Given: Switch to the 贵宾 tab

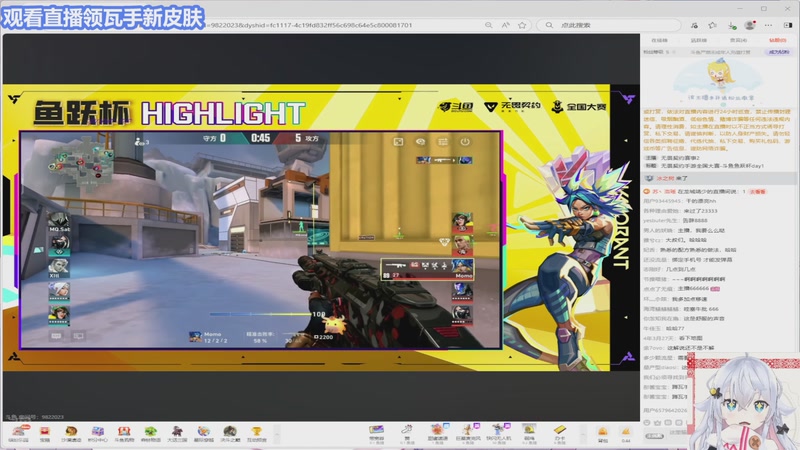Looking at the screenshot, I should click(x=738, y=40).
